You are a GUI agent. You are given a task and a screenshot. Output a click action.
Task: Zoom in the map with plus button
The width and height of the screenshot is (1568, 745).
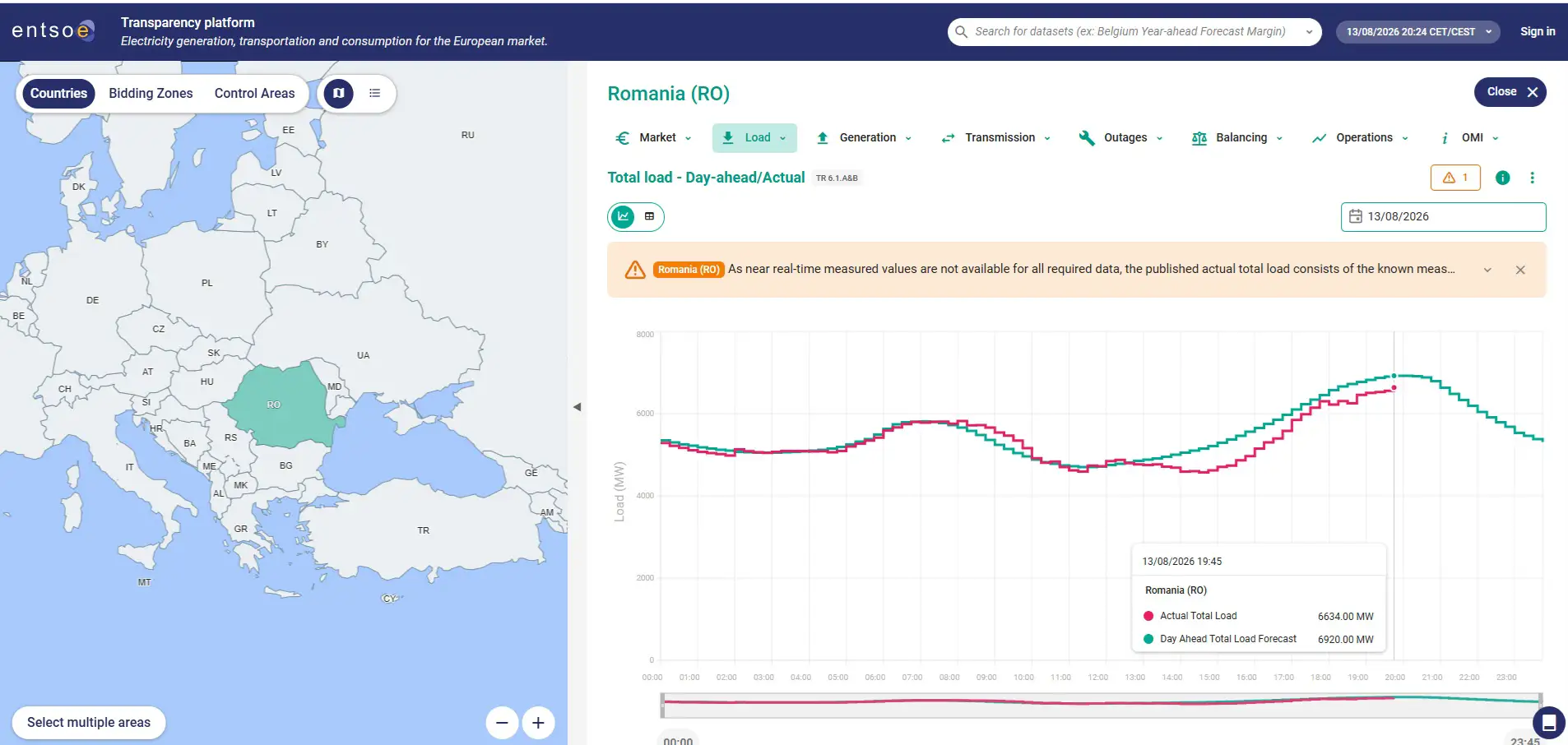(538, 723)
